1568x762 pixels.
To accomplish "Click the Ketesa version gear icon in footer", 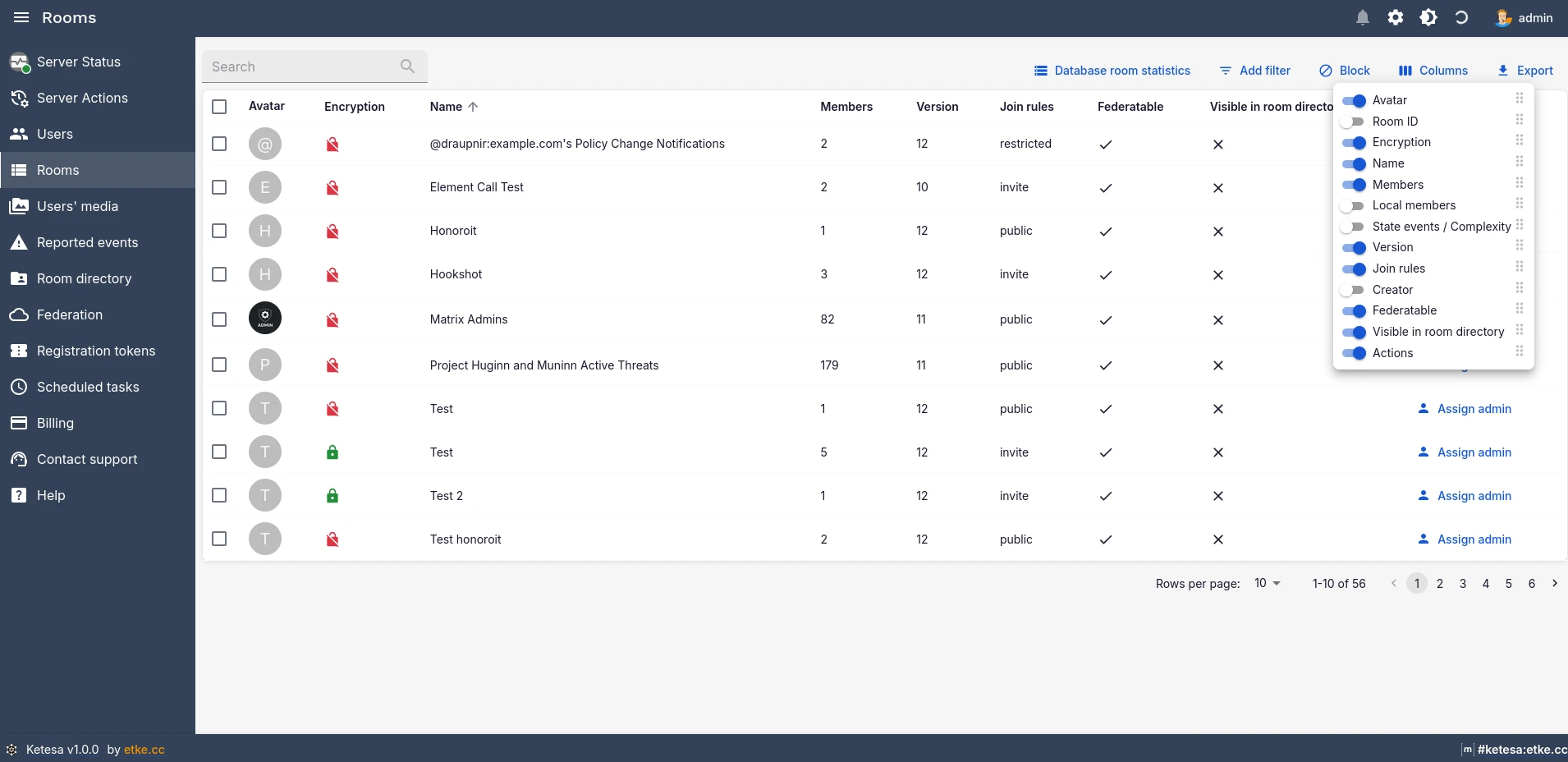I will tap(11, 750).
